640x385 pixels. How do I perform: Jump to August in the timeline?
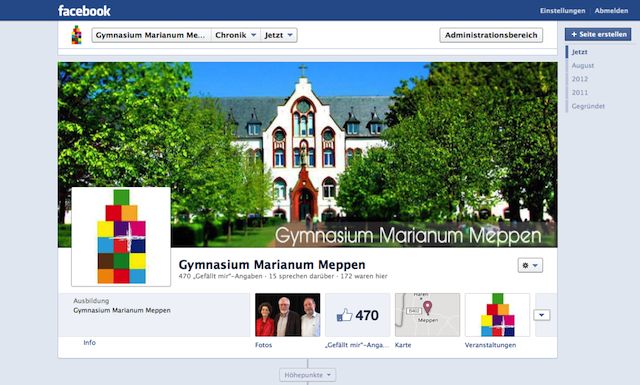coord(582,65)
